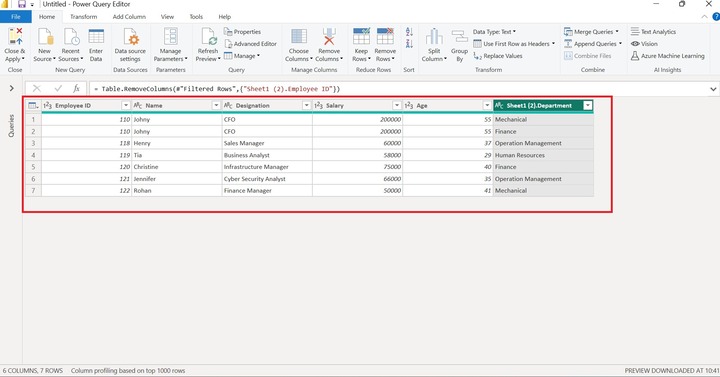Open Salary column filter dropdown

coord(397,106)
